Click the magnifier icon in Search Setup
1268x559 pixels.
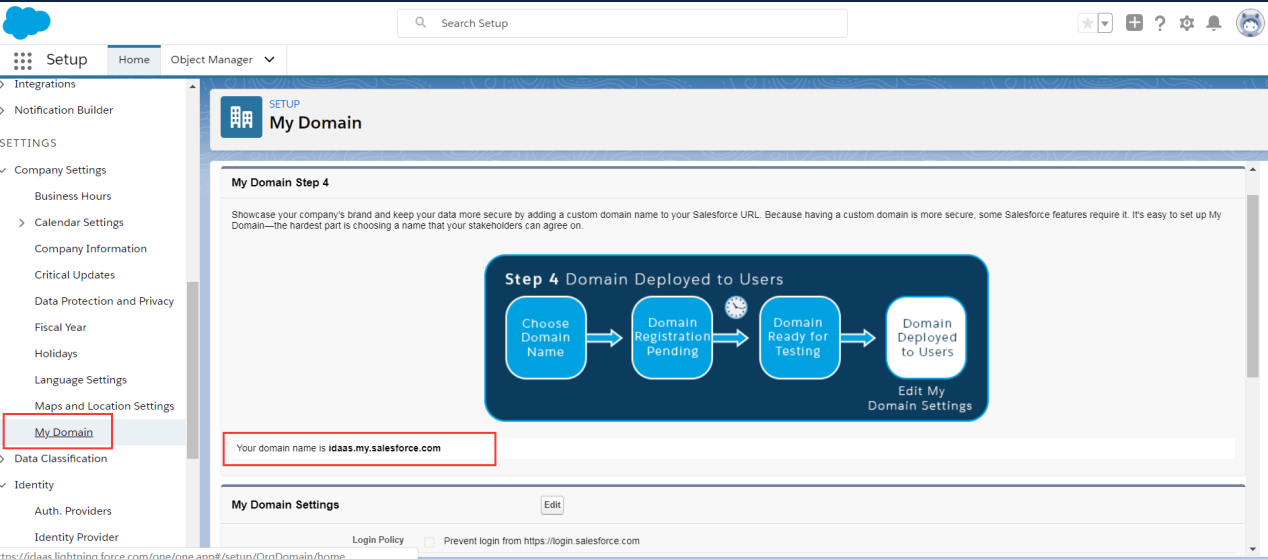click(x=421, y=22)
